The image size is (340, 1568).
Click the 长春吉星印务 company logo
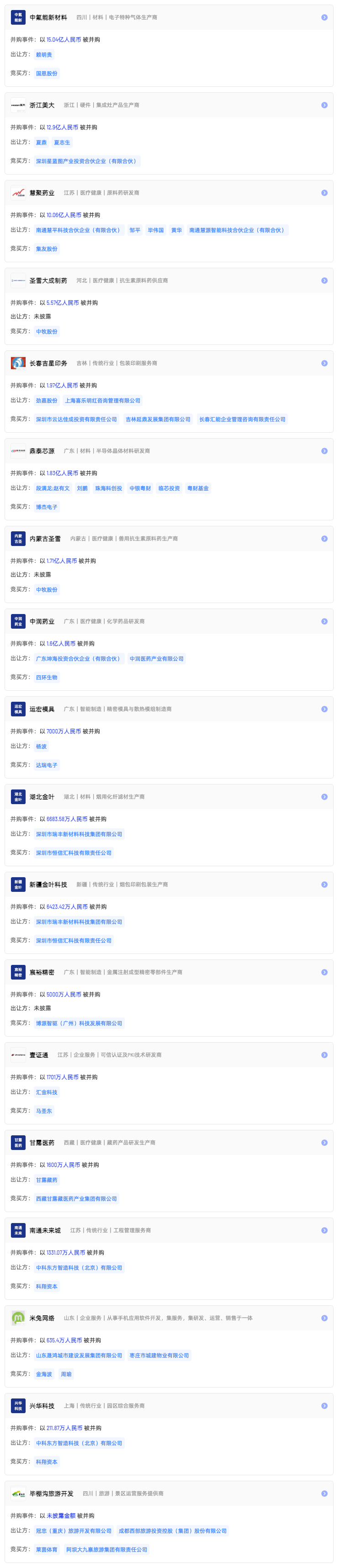(18, 363)
